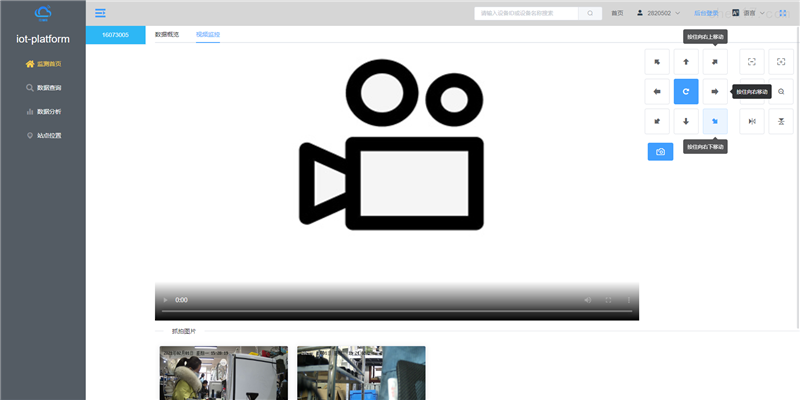
Task: Click the device search input field
Action: 526,13
